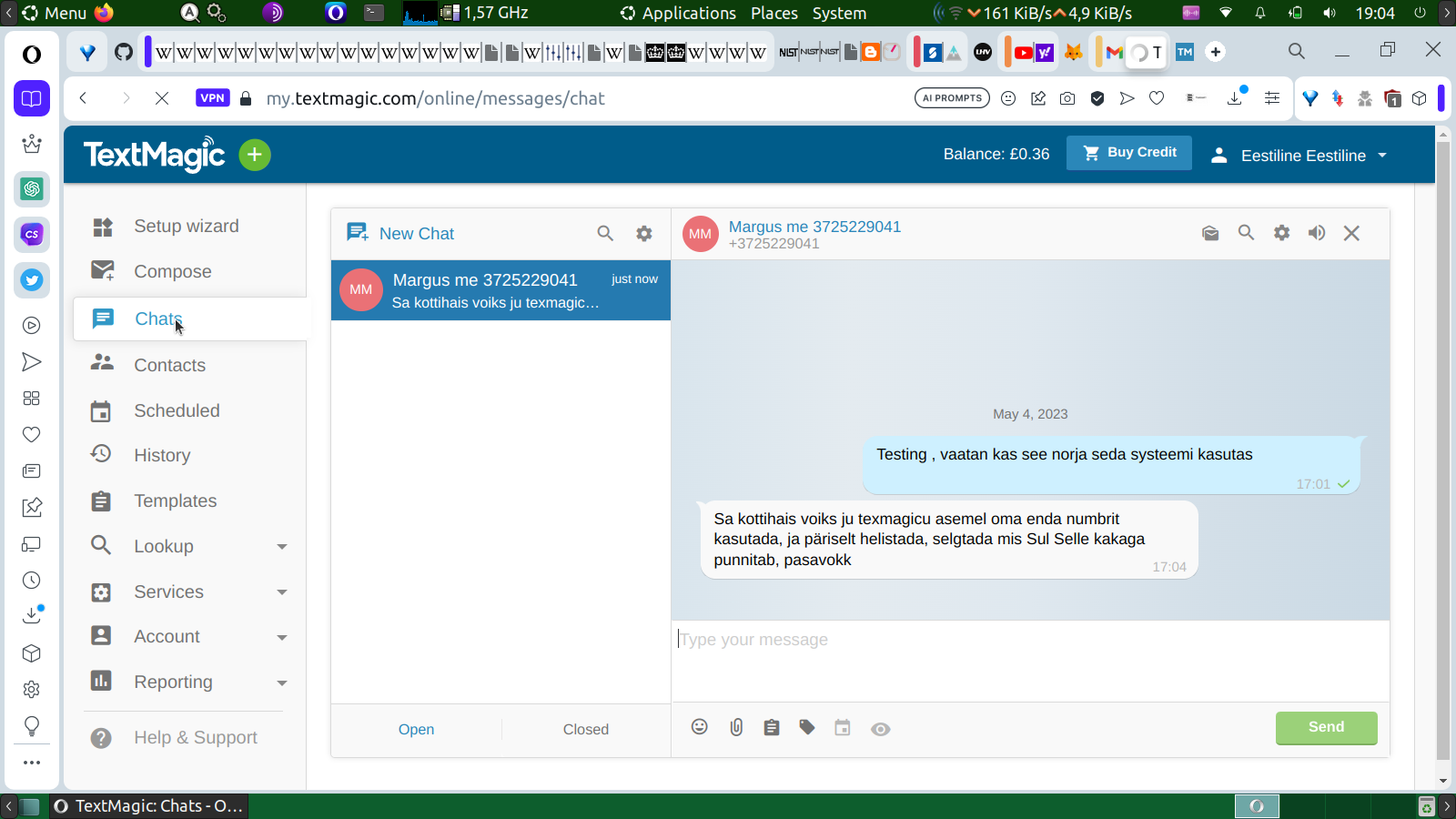Toggle the Opera VPN badge
This screenshot has height=819, width=1456.
212,98
